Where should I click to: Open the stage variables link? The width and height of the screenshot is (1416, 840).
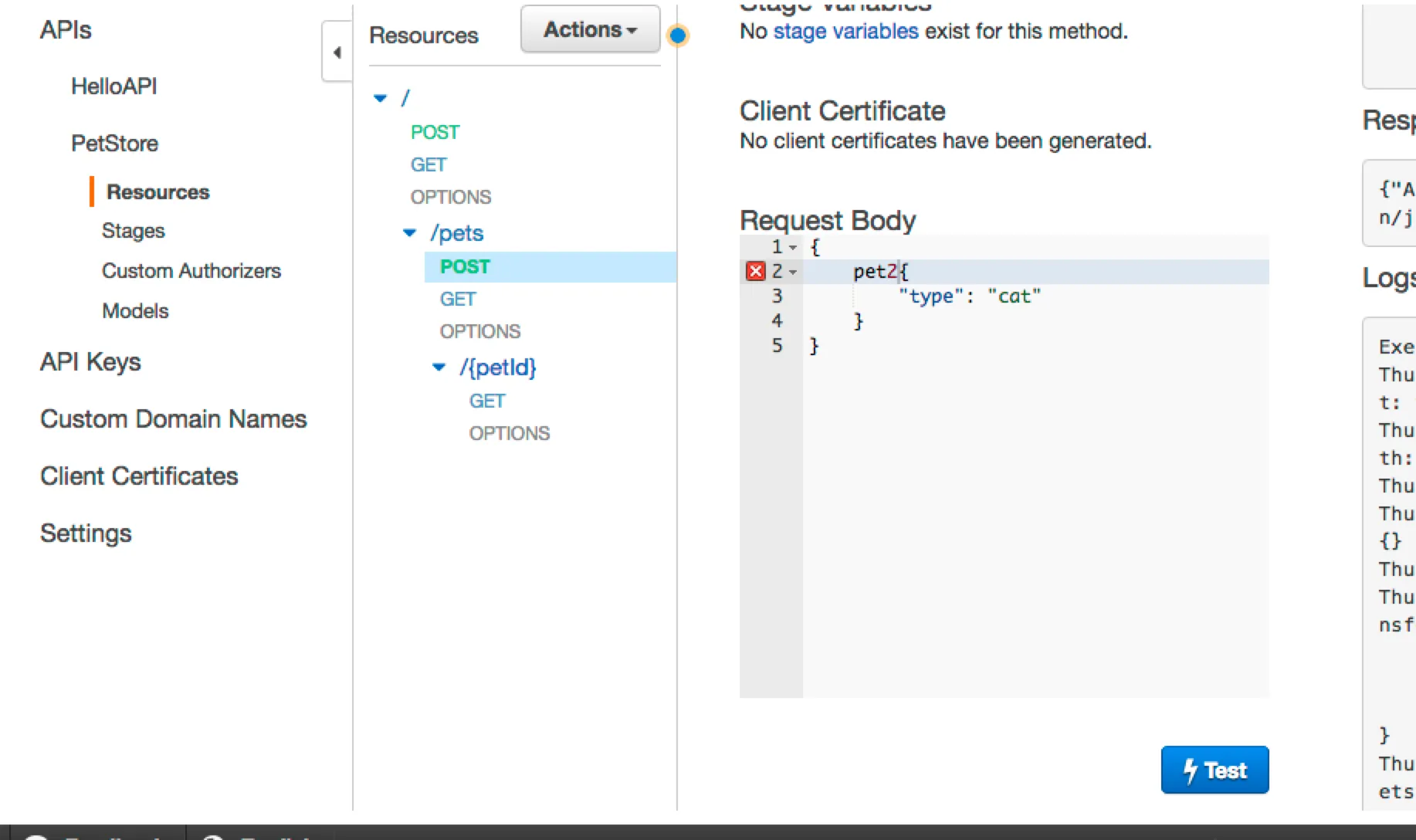pyautogui.click(x=845, y=31)
